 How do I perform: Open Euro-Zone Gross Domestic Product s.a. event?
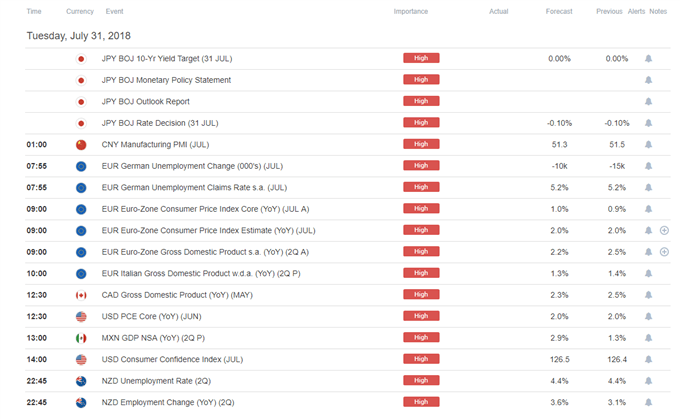point(205,252)
